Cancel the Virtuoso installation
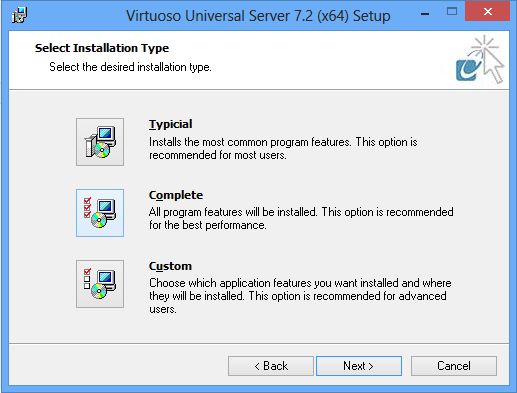Viewport: 517px width, 393px height. pyautogui.click(x=454, y=366)
